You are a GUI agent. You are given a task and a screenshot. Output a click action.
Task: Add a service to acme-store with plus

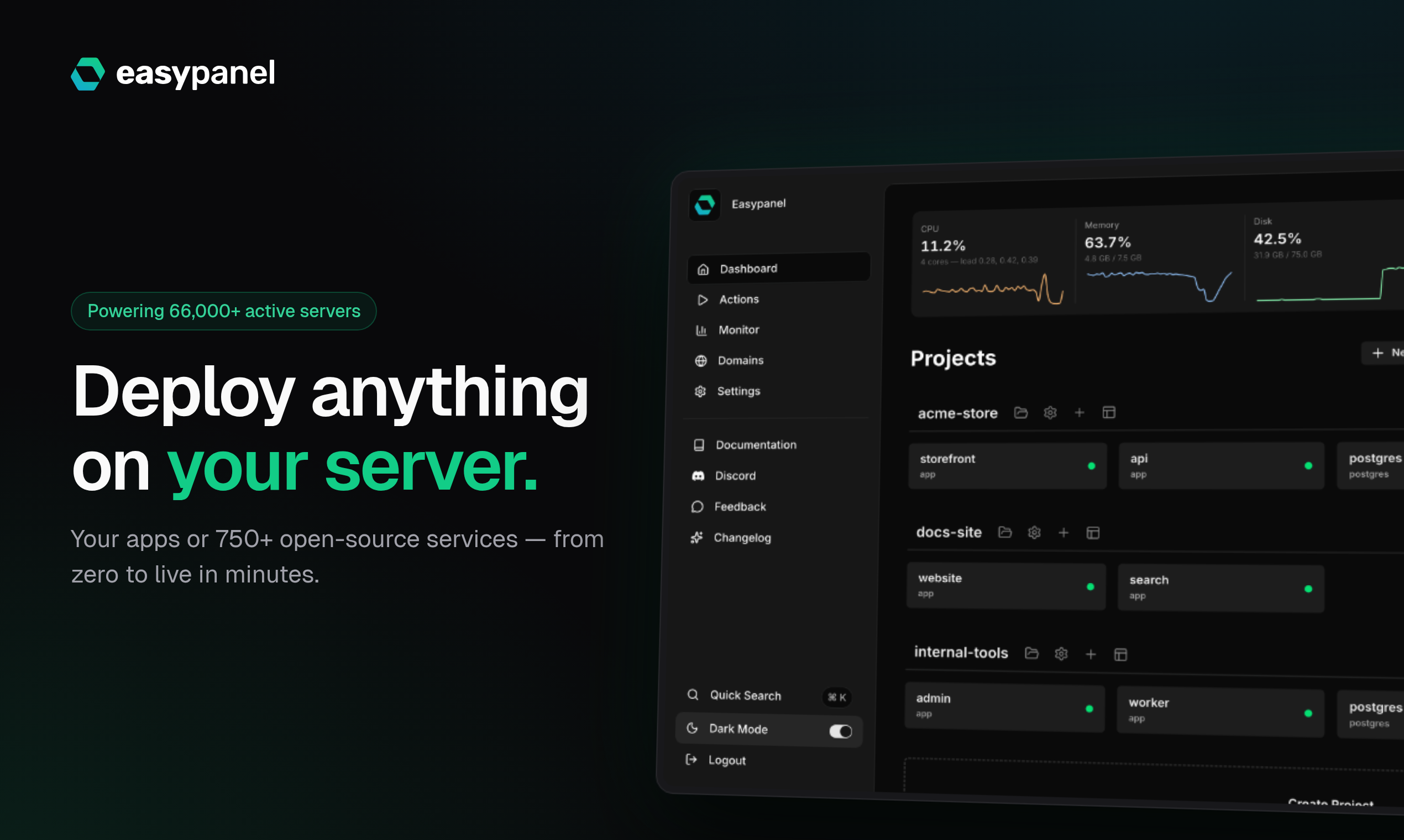point(1079,413)
